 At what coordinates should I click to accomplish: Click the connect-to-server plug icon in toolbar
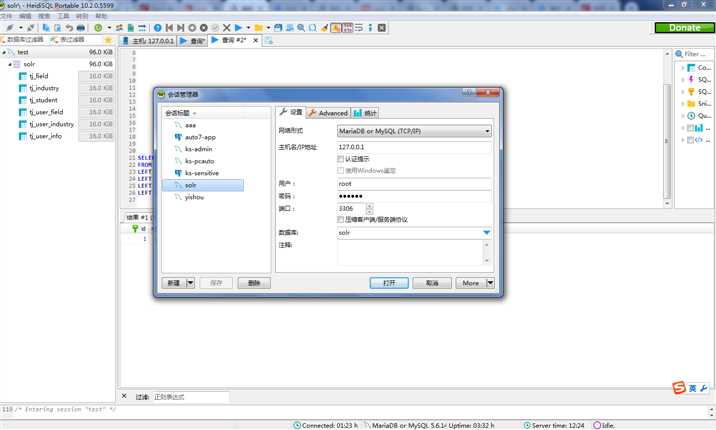click(x=10, y=28)
